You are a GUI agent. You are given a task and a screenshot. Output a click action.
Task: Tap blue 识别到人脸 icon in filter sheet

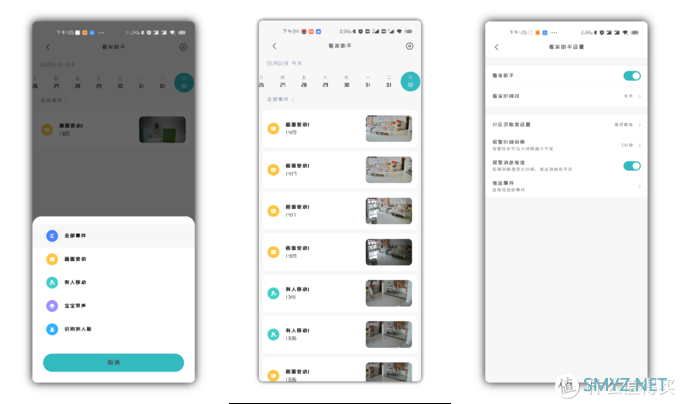click(x=52, y=329)
